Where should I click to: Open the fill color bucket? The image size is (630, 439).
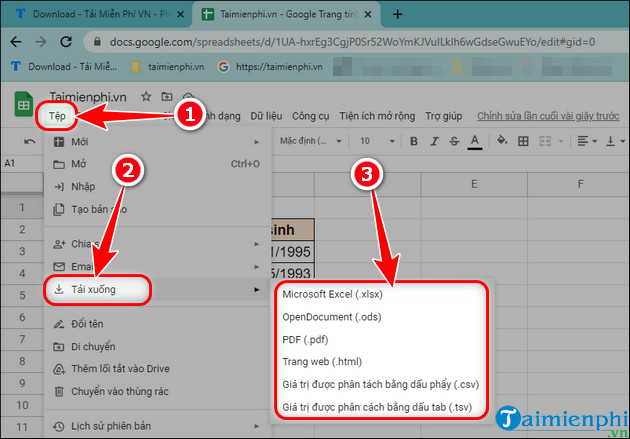pos(502,141)
